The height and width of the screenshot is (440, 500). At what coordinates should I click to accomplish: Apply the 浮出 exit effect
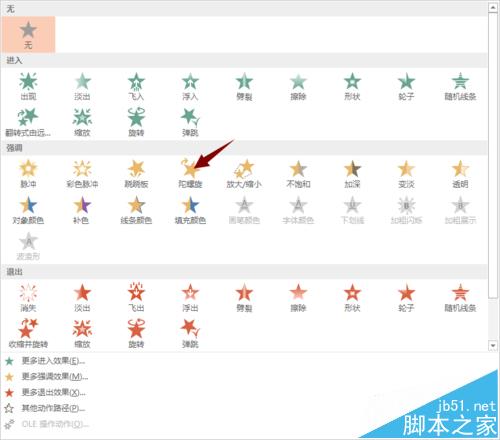coord(190,298)
